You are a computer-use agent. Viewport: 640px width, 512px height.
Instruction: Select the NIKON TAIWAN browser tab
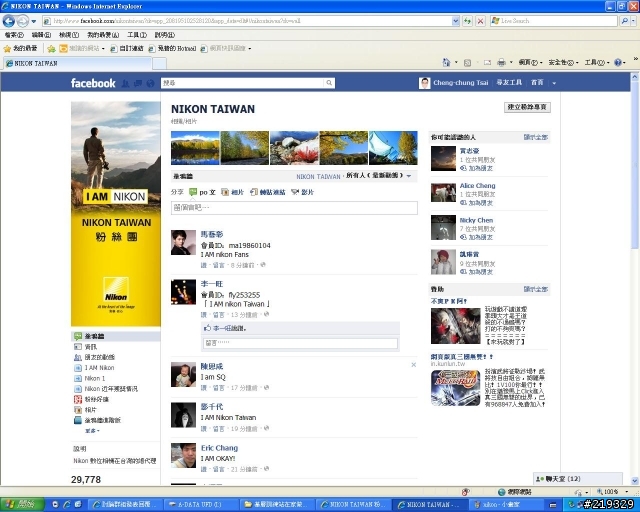[78, 63]
